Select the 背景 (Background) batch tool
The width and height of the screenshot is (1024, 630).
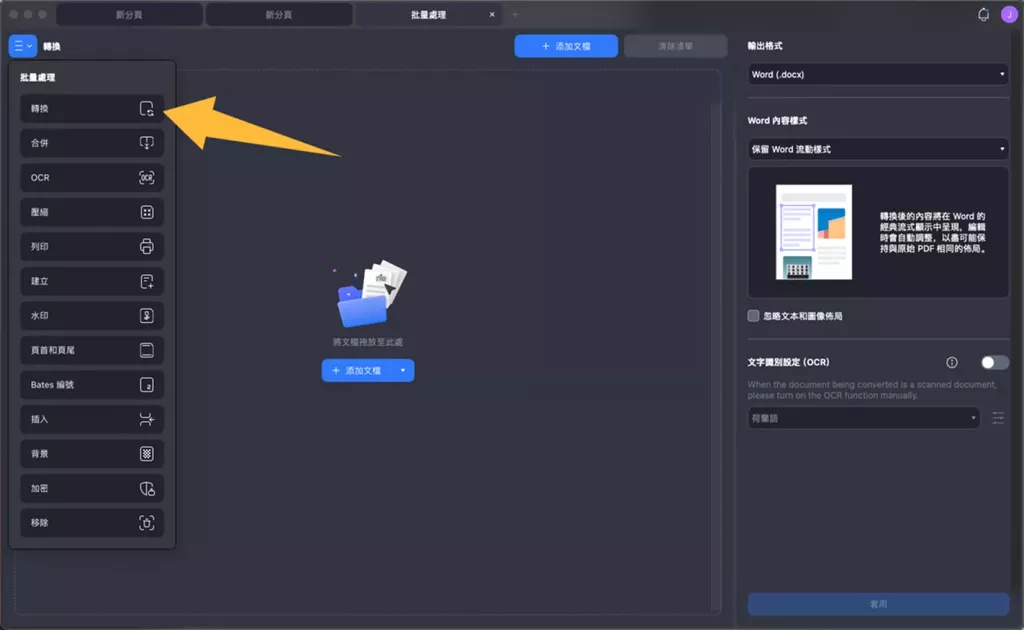[90, 453]
